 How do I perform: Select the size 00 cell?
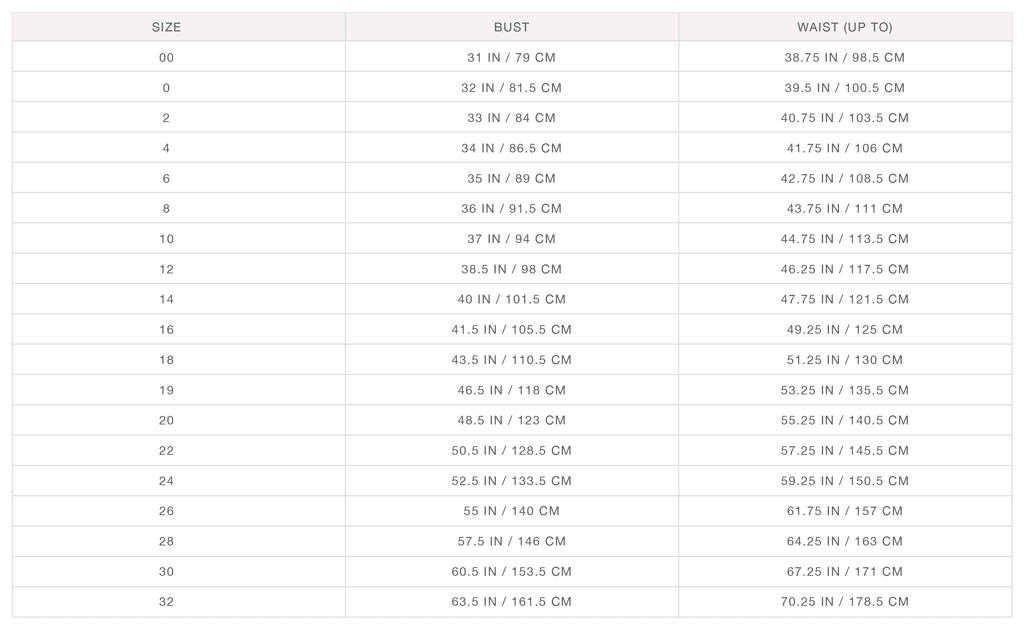click(166, 57)
